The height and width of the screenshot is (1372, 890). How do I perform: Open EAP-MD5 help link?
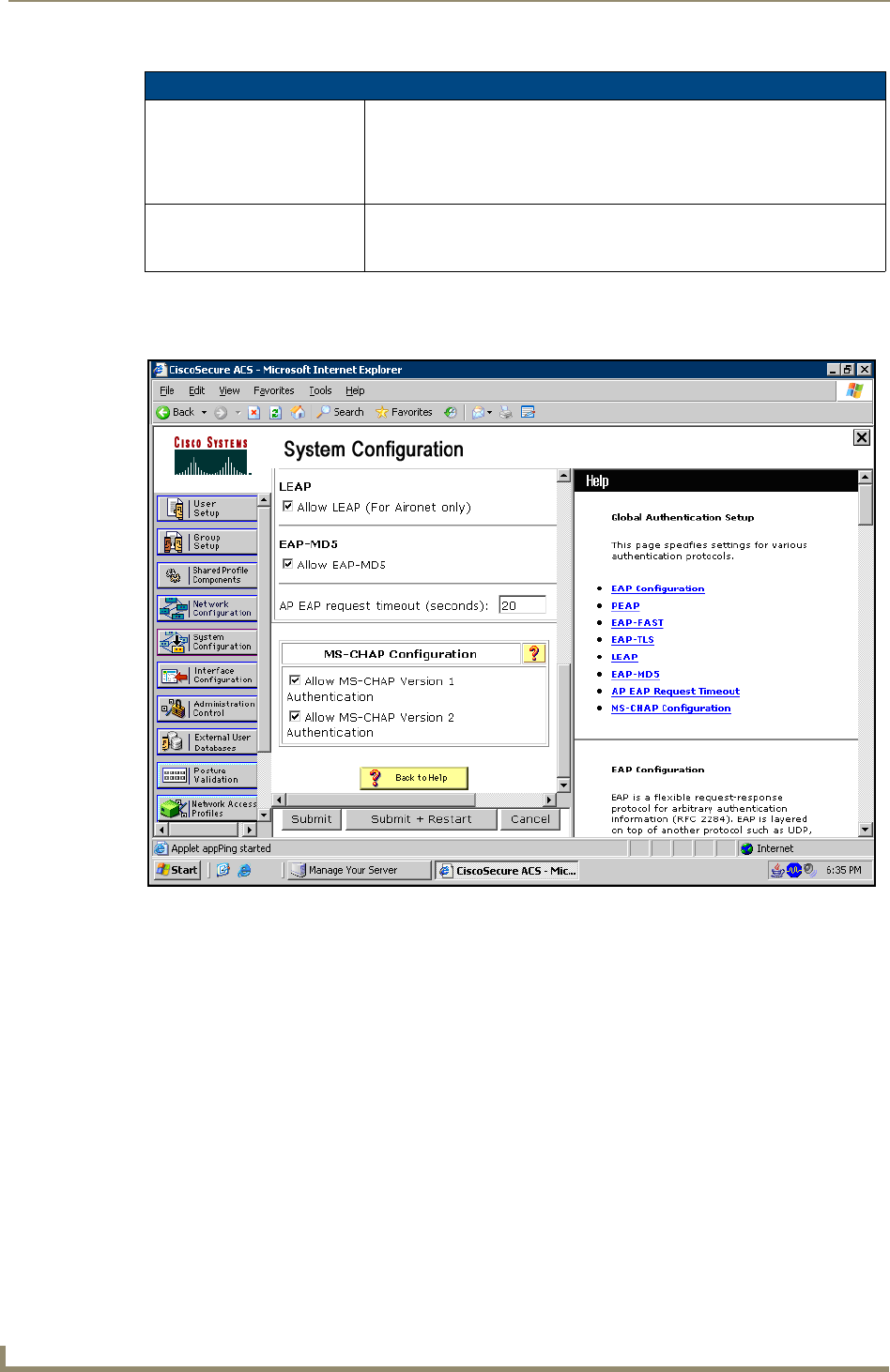coord(636,674)
